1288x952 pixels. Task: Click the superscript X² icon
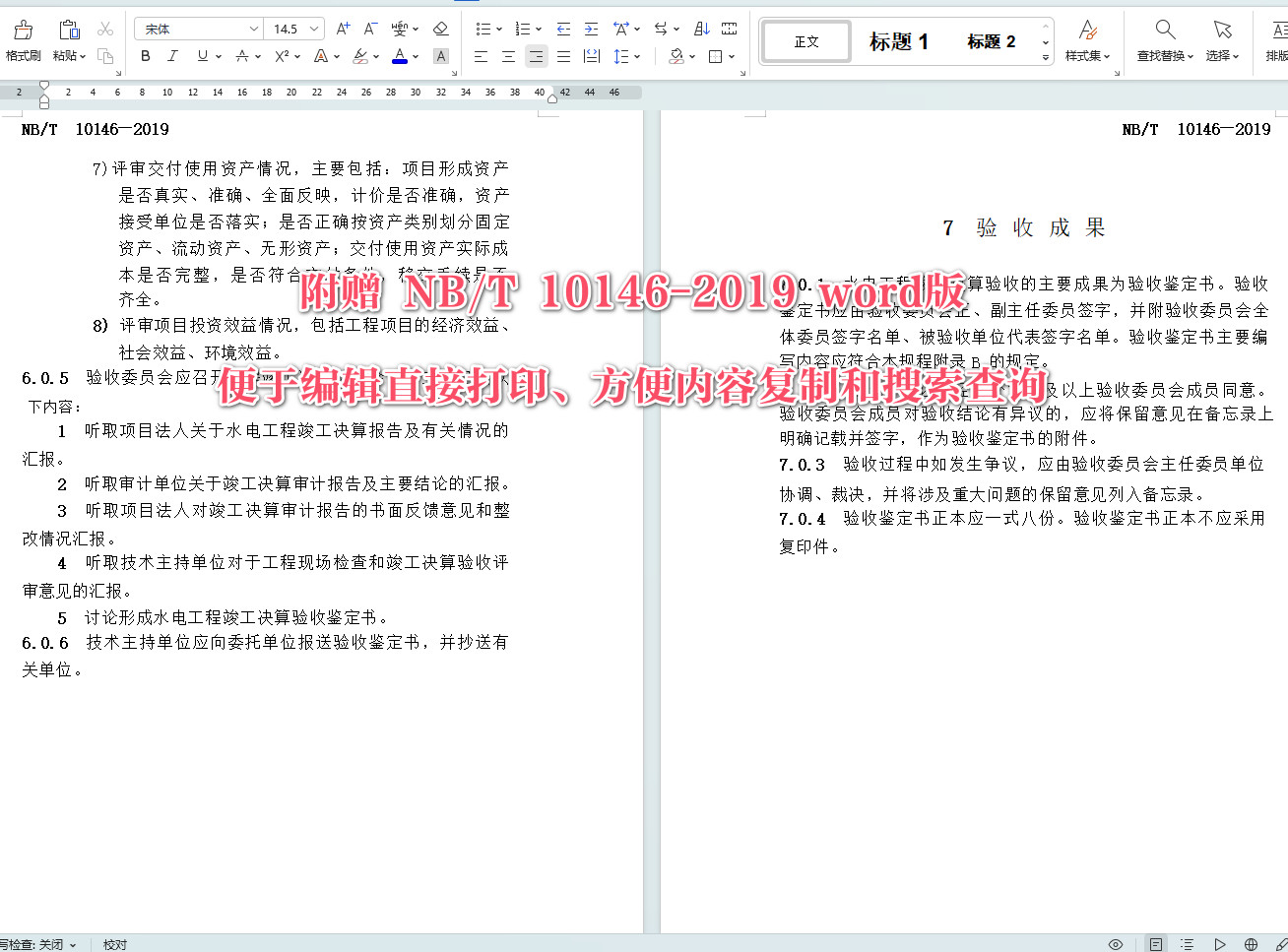[x=281, y=55]
